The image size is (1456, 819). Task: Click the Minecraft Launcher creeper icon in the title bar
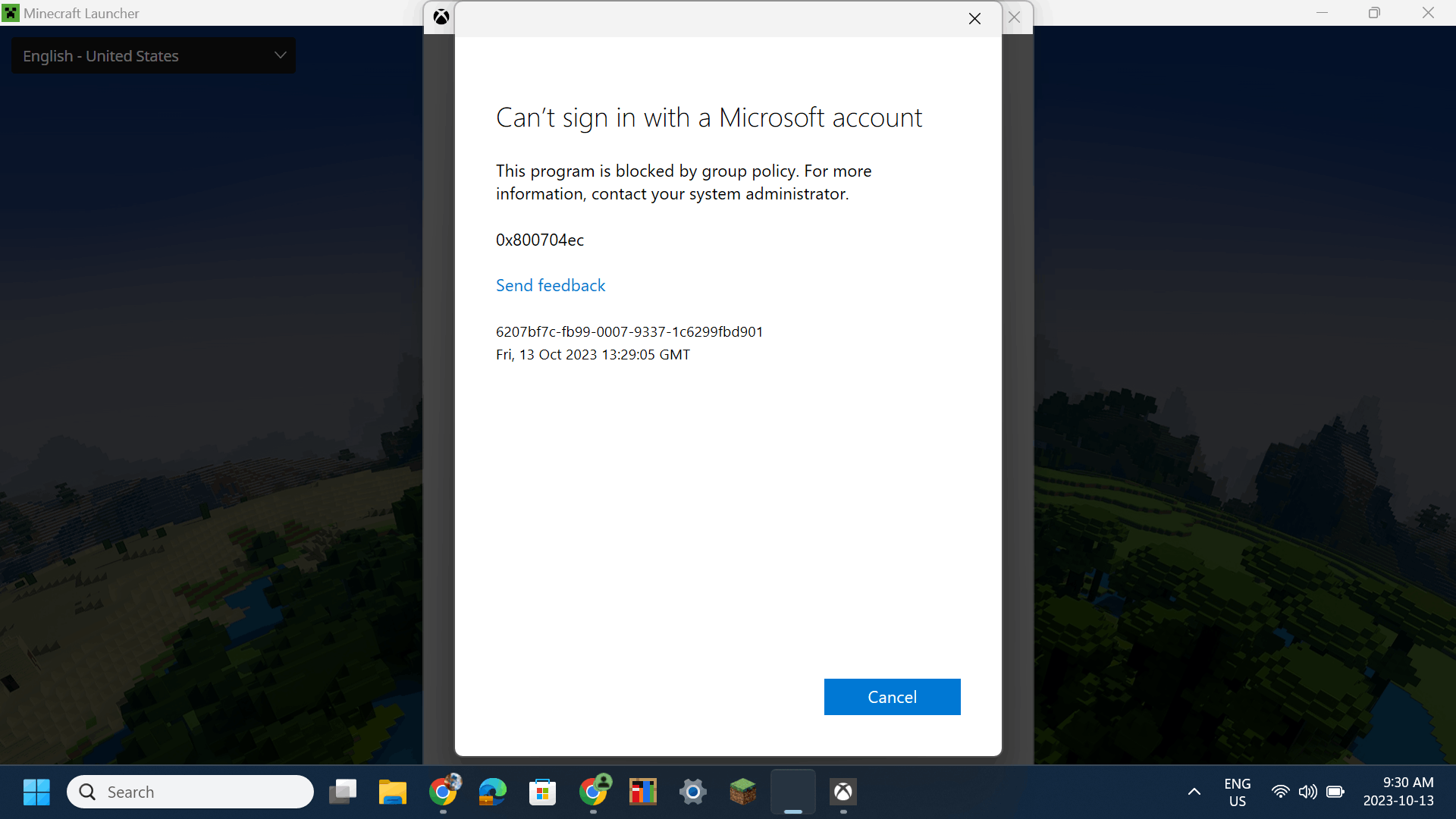[x=11, y=13]
